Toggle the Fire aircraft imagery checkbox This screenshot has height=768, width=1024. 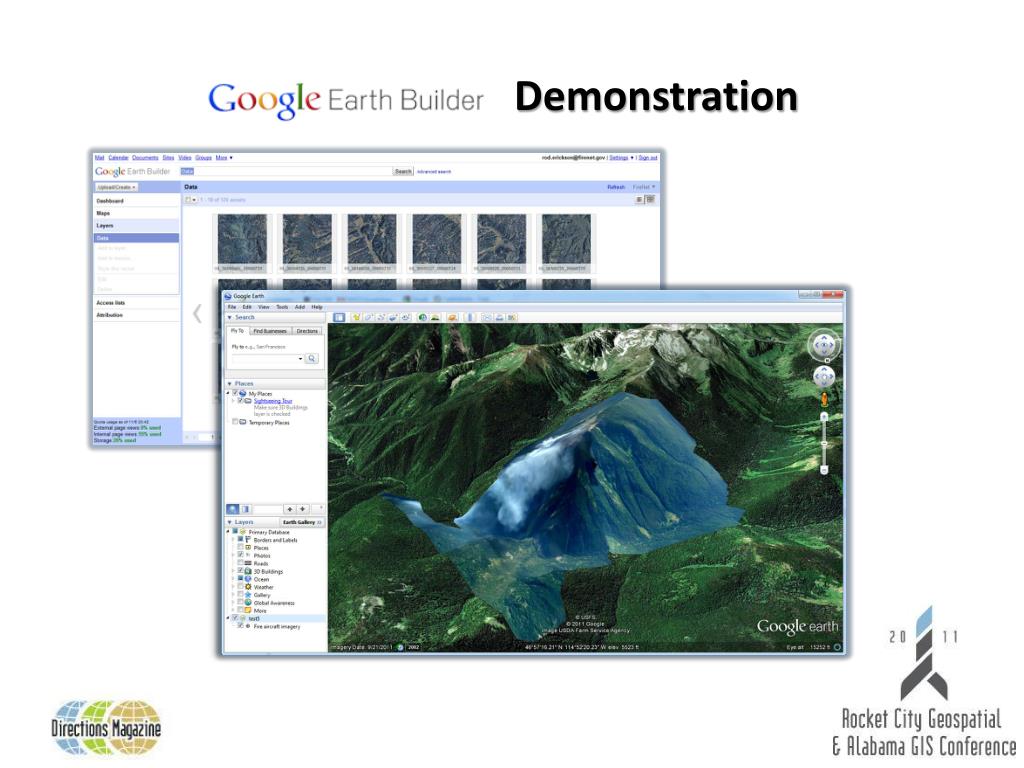tap(240, 626)
